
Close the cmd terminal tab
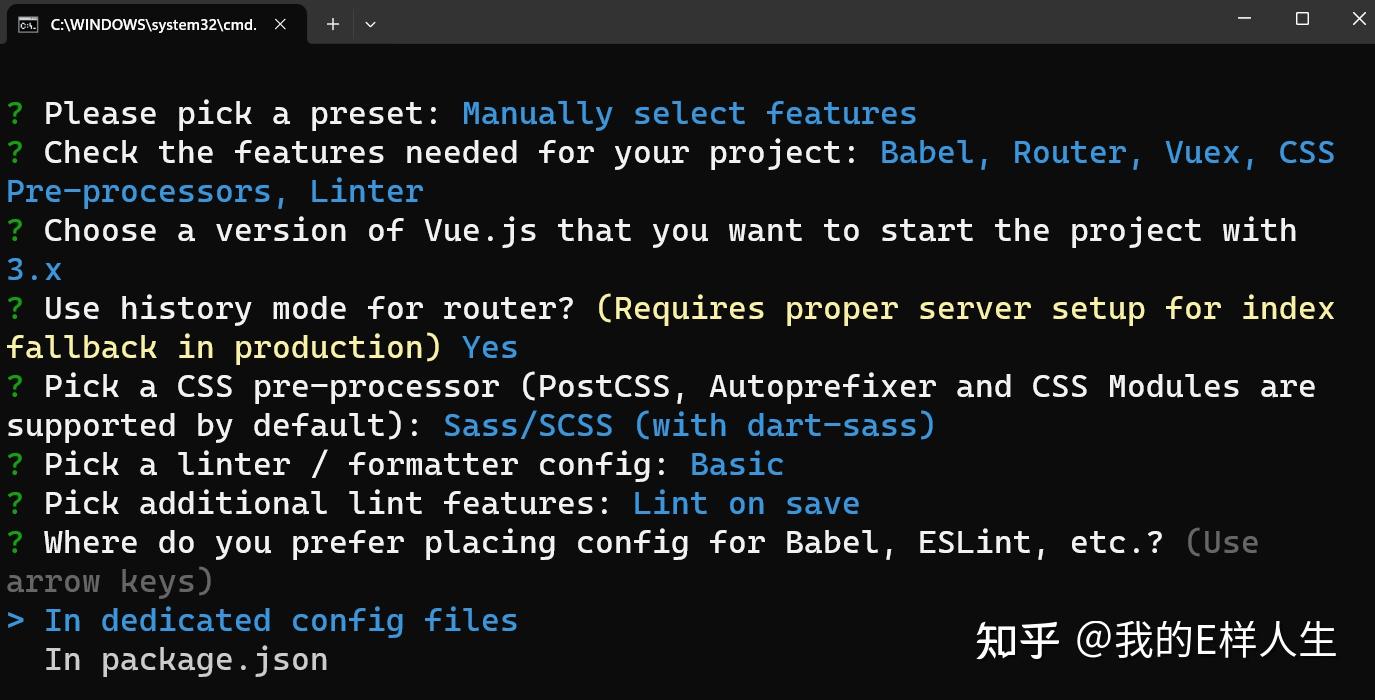(x=281, y=24)
